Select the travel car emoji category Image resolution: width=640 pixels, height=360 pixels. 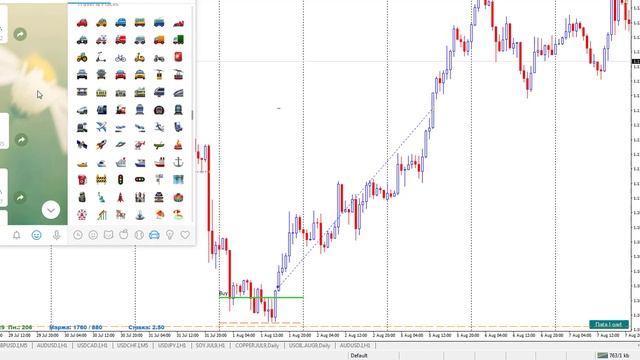point(154,235)
